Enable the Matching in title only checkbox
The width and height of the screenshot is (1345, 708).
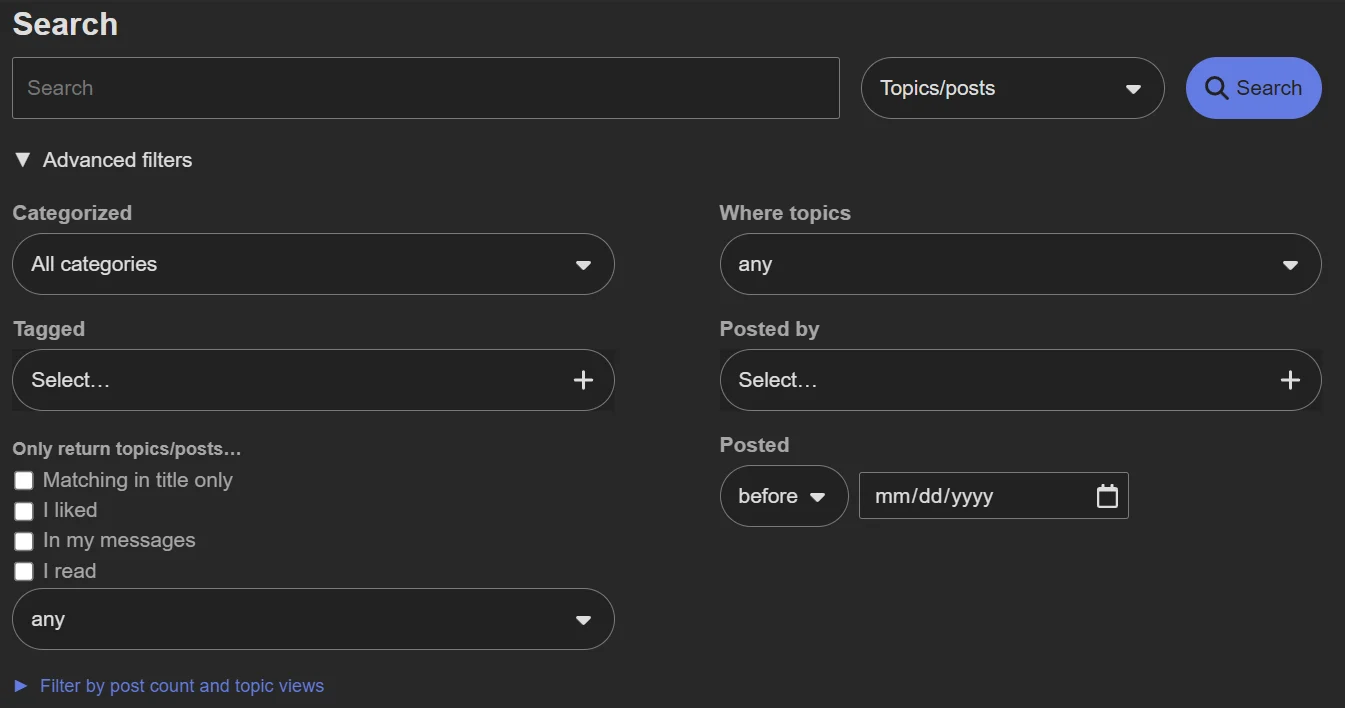[24, 481]
